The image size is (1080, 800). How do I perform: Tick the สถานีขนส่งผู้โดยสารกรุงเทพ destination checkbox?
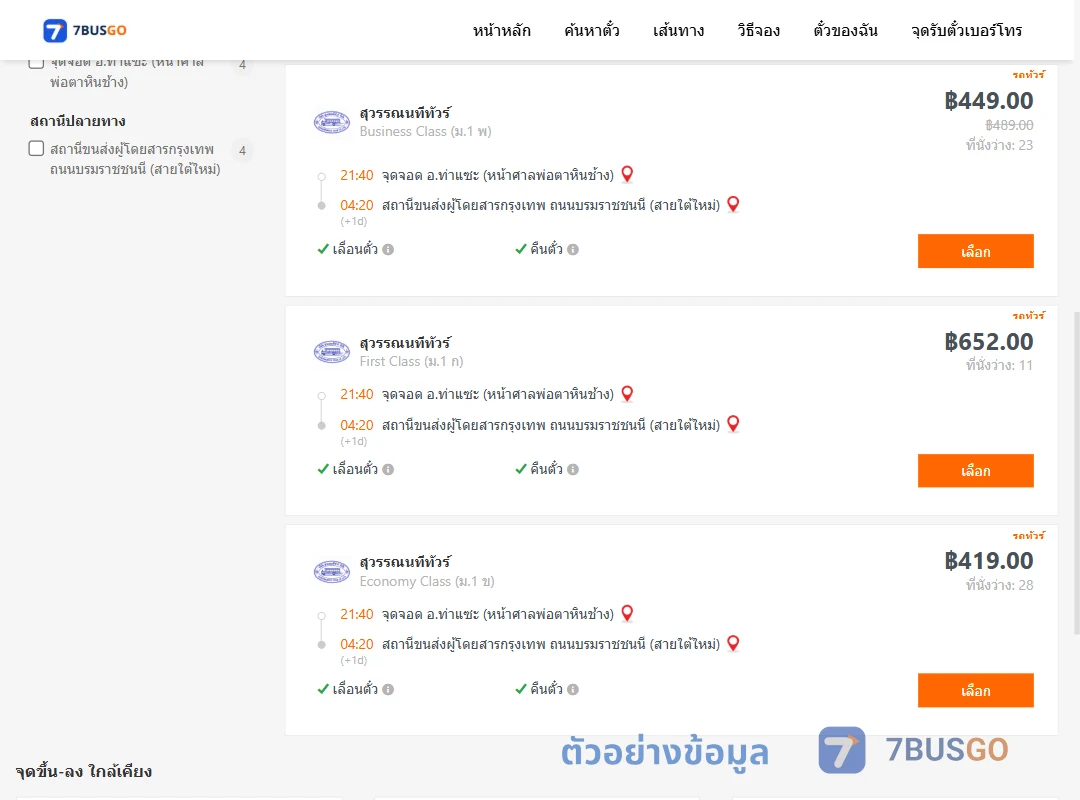click(37, 149)
